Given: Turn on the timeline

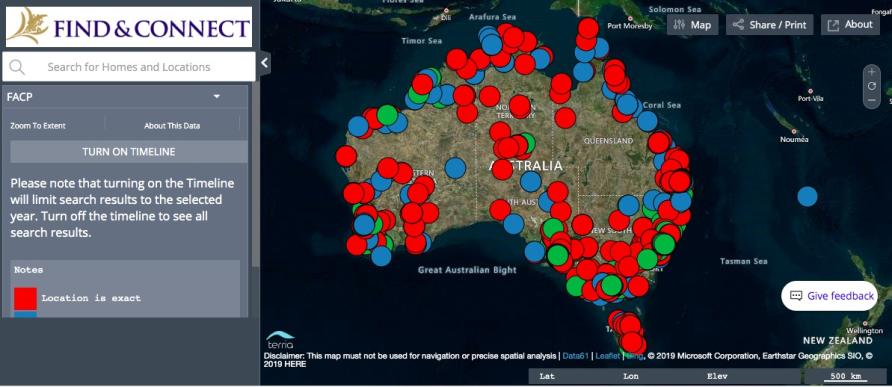Looking at the screenshot, I should coord(129,152).
